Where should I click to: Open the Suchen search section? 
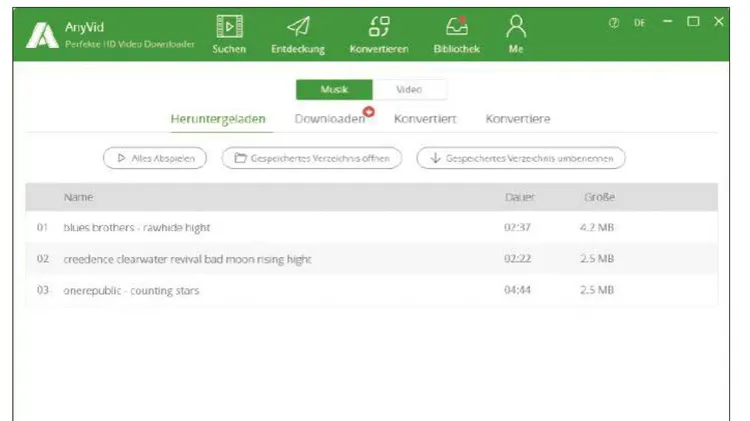coord(229,34)
